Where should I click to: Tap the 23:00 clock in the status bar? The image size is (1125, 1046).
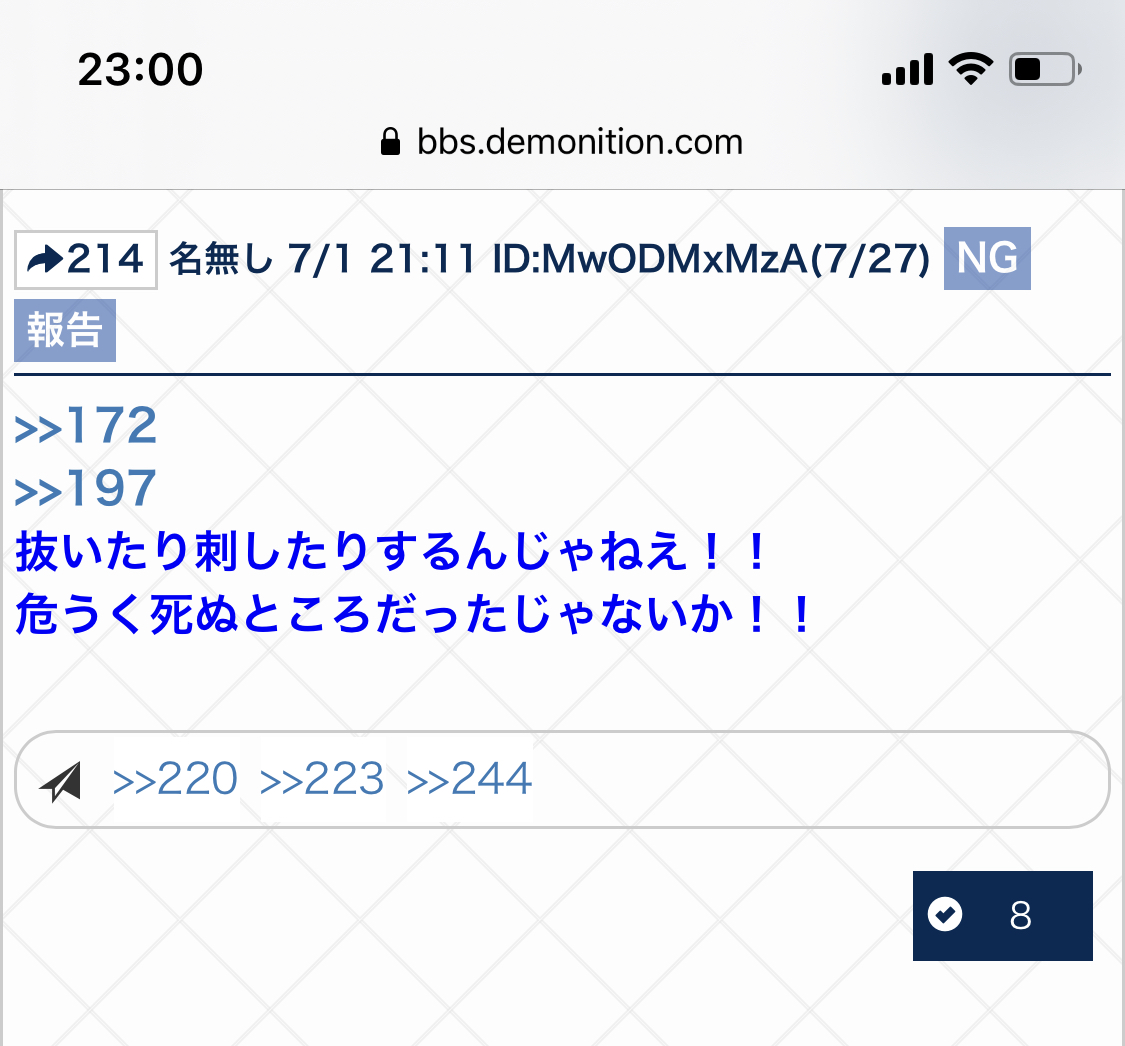(x=141, y=70)
